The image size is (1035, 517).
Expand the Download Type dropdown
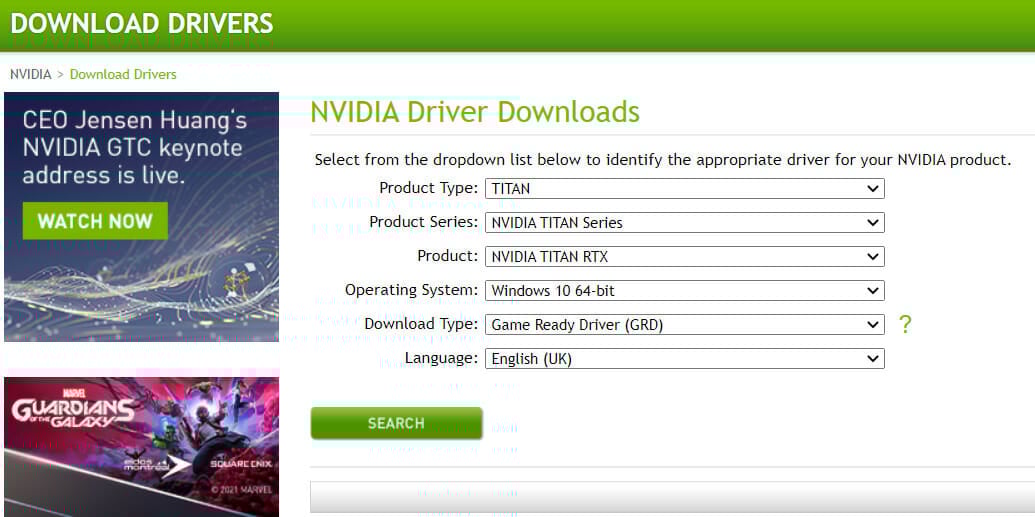pos(684,325)
